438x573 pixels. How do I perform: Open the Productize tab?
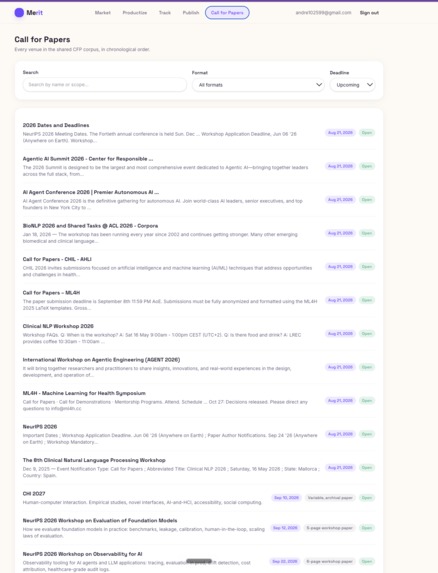click(x=135, y=13)
